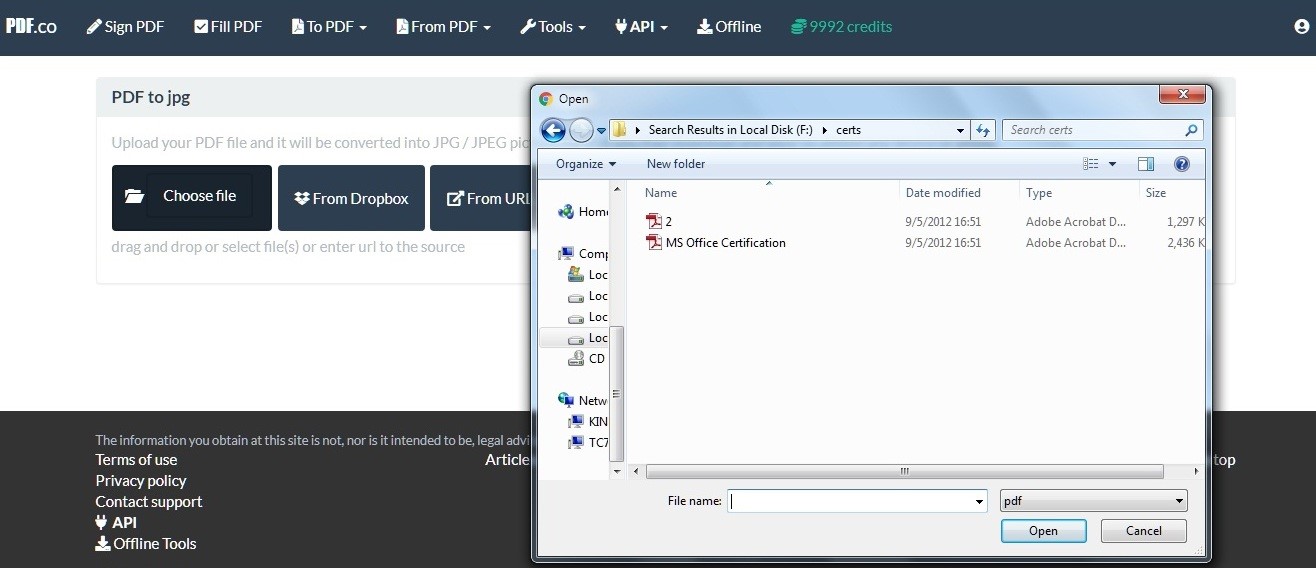Expand the Tools menu
Viewport: 1316px width, 568px height.
[x=553, y=27]
